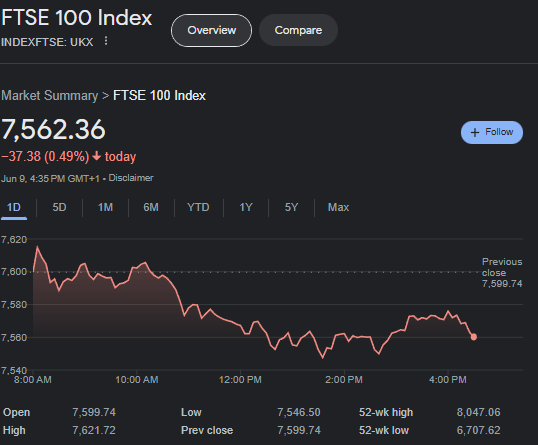This screenshot has height=445, width=538.
Task: Select the Max time range tab
Action: (x=338, y=208)
